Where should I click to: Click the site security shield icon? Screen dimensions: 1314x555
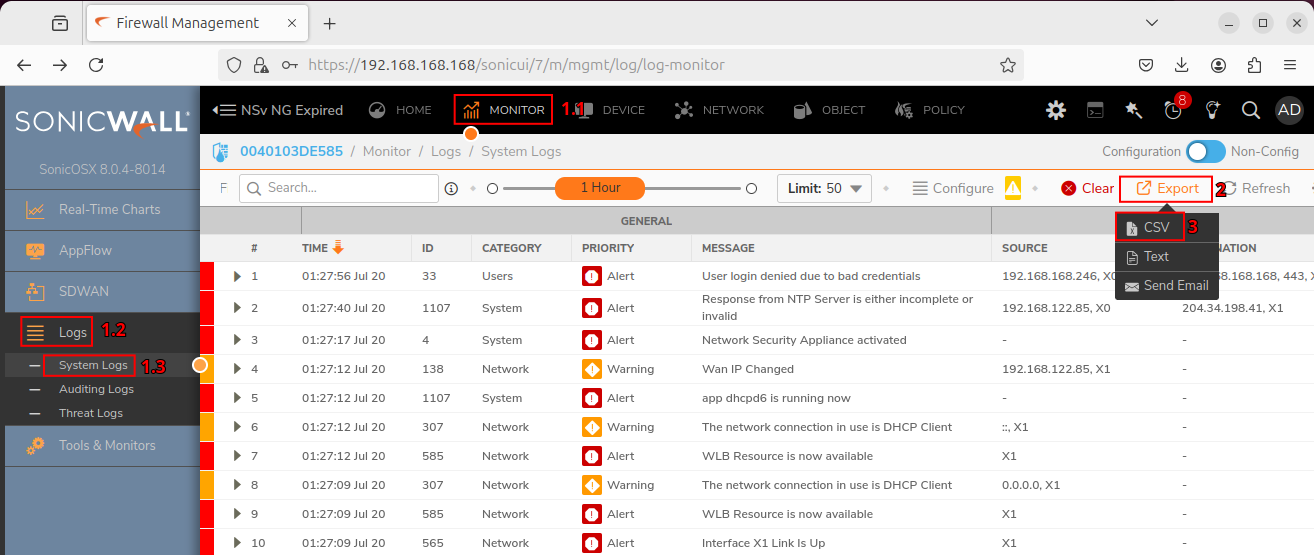[234, 65]
